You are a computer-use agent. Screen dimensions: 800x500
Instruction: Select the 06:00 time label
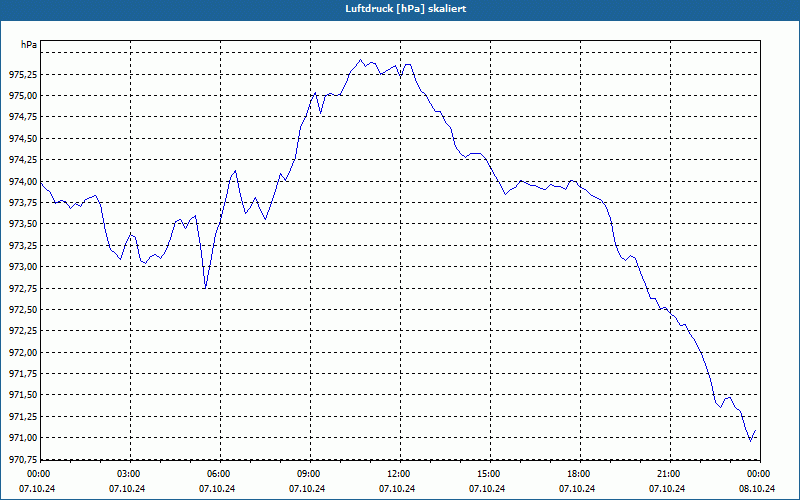[x=220, y=474]
